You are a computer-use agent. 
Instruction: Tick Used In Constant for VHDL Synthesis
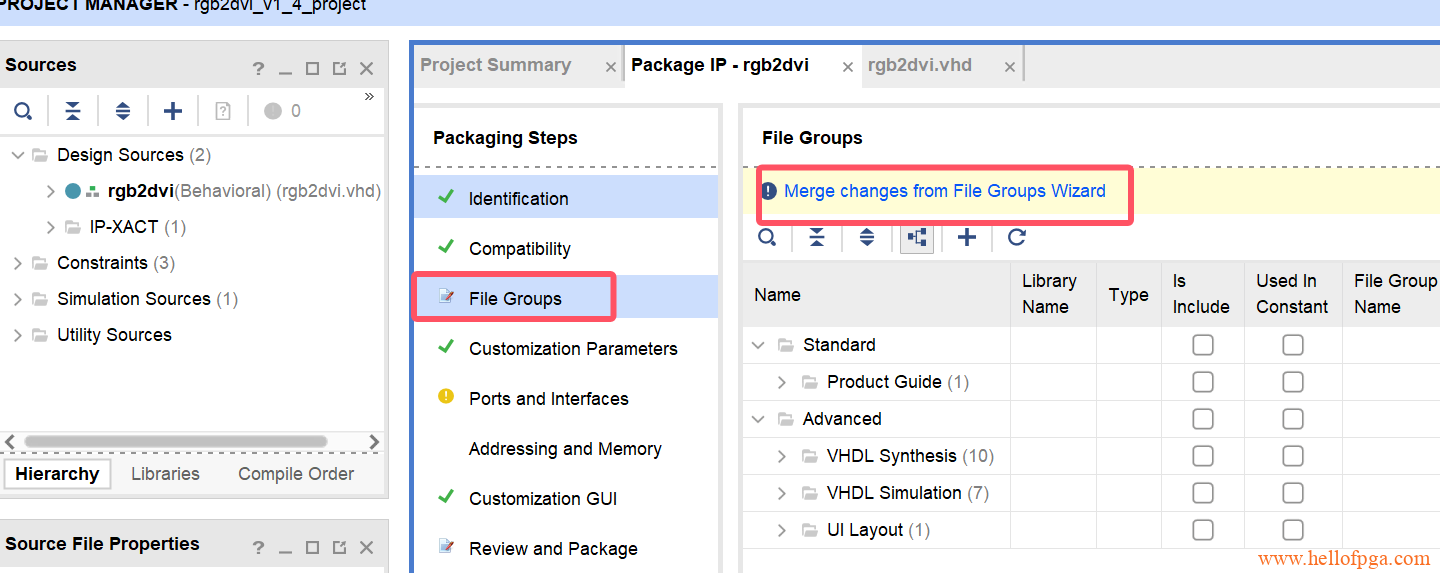[x=1293, y=456]
